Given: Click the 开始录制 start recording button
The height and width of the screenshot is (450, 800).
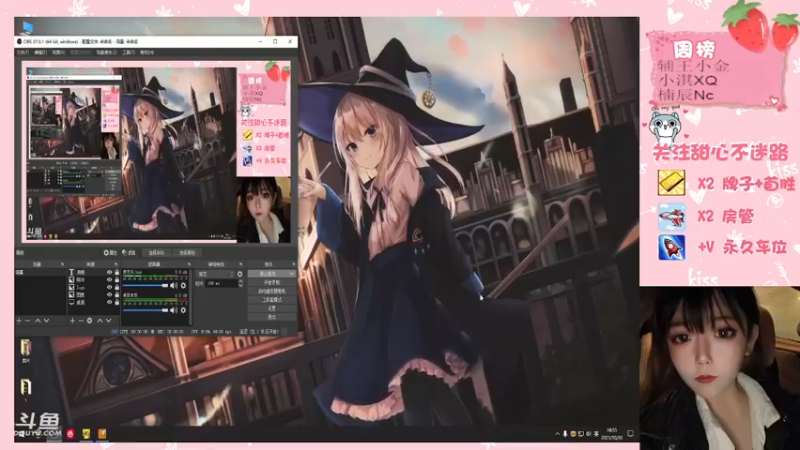Looking at the screenshot, I should [271, 282].
